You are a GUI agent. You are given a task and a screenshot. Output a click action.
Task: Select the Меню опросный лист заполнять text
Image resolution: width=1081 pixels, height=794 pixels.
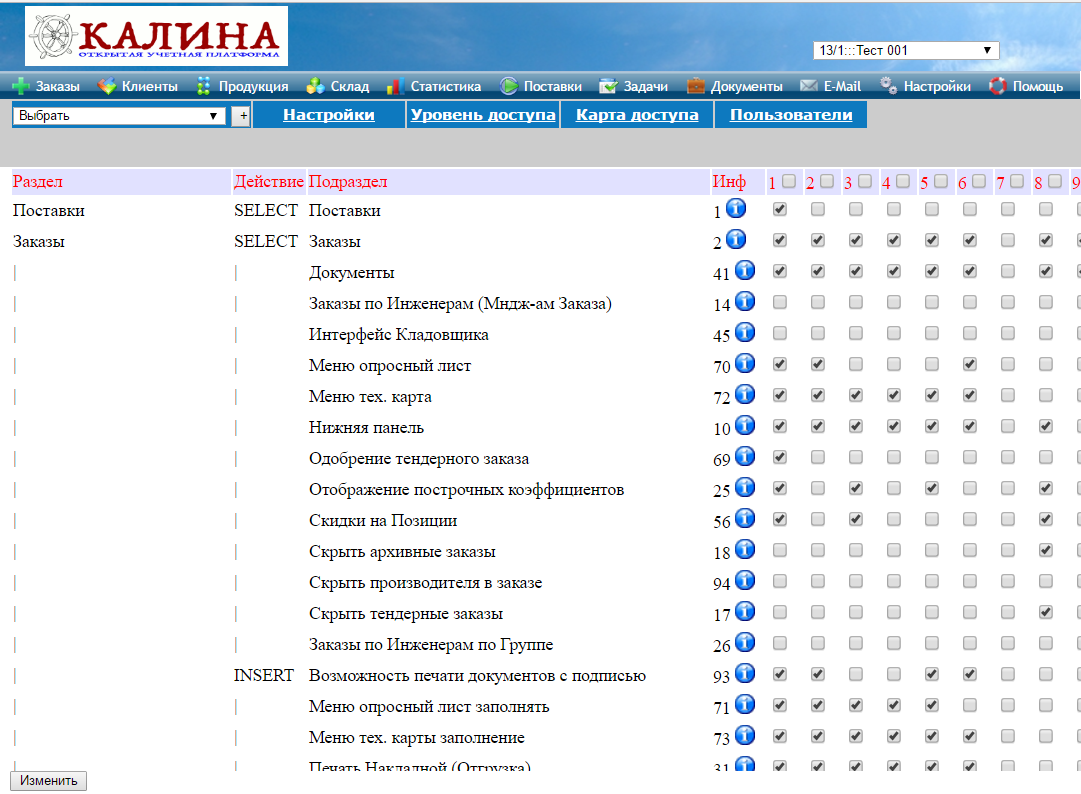point(429,706)
